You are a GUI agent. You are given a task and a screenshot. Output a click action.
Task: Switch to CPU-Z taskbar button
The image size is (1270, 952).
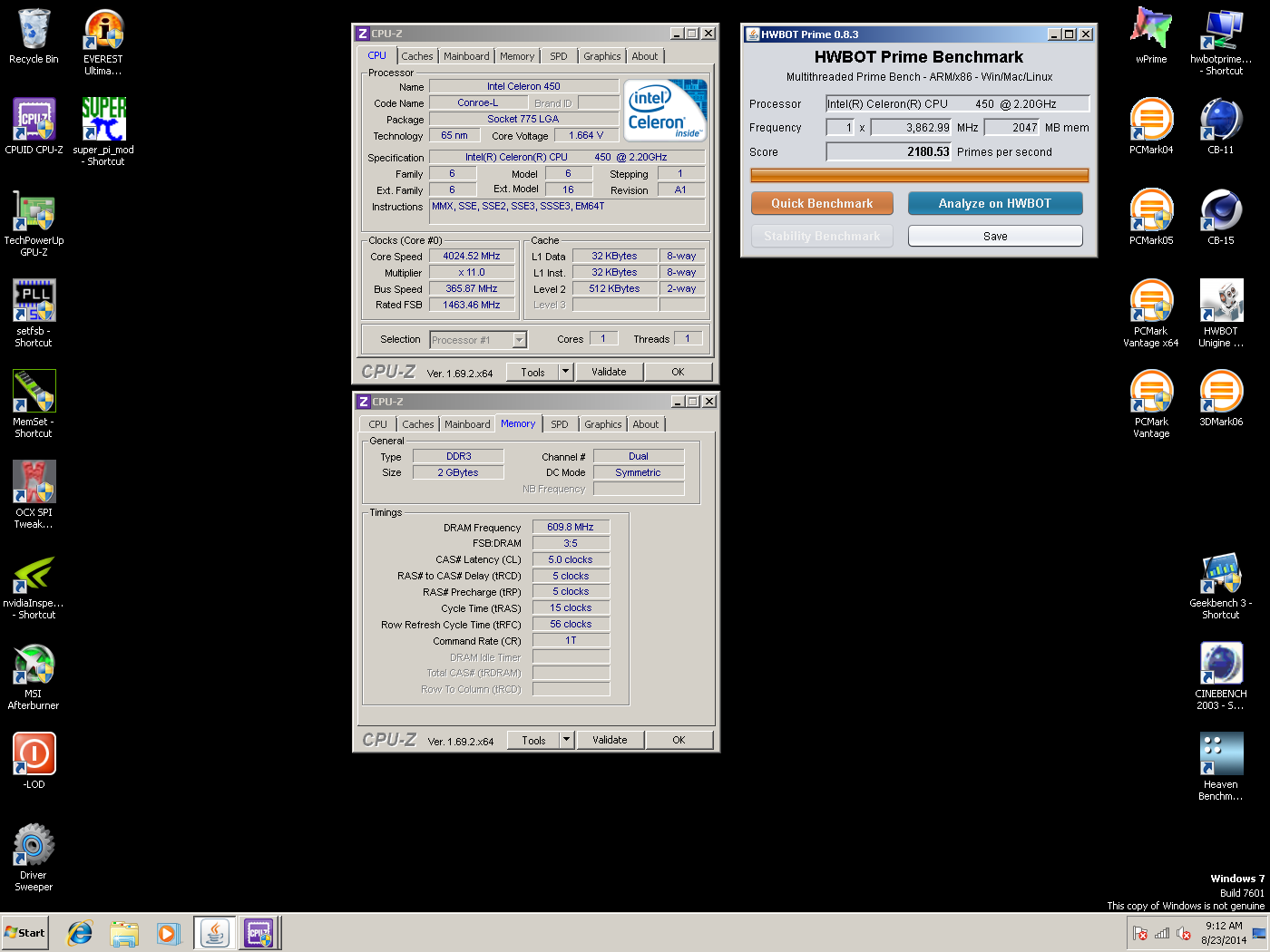pos(259,933)
